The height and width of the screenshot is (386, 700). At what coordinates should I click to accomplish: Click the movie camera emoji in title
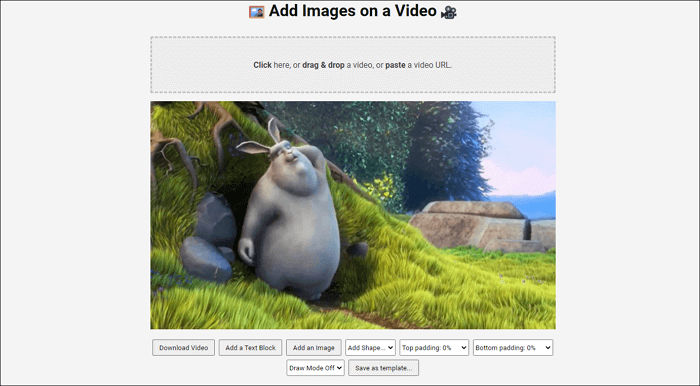[449, 12]
